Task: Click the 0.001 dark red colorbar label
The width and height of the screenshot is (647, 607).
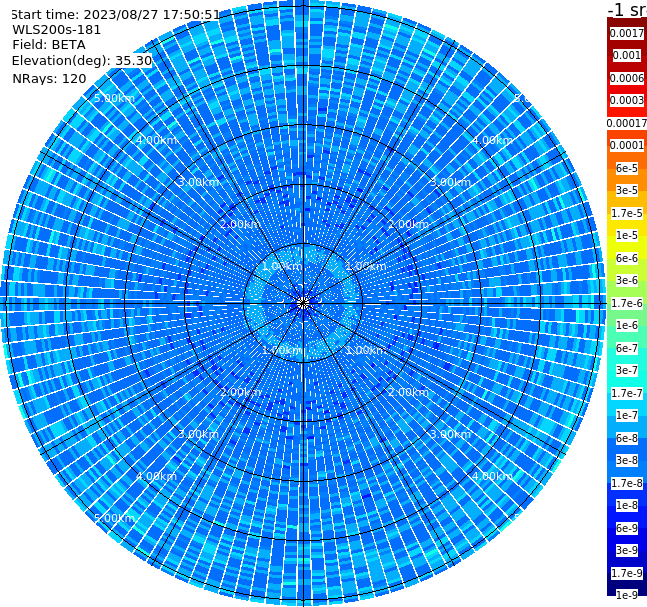Action: pos(627,55)
